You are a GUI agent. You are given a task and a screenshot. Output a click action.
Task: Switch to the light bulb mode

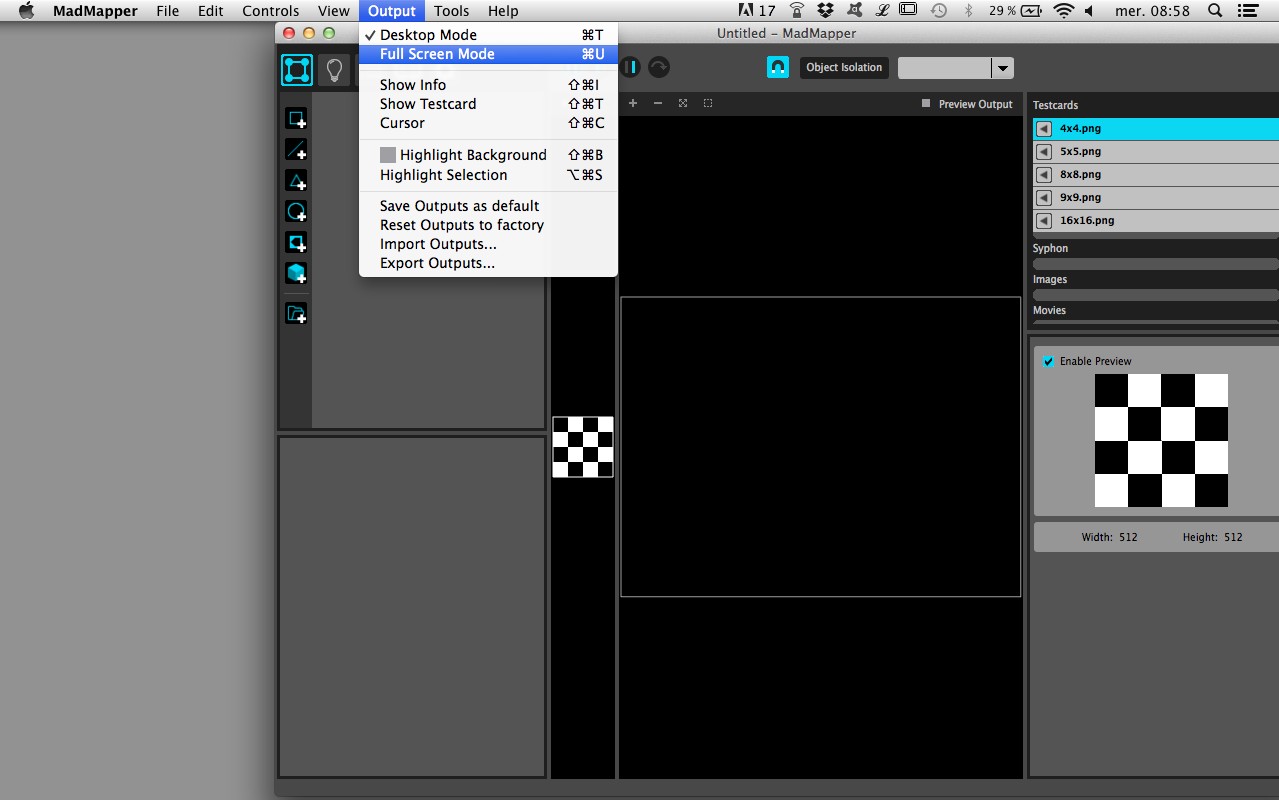pyautogui.click(x=334, y=69)
